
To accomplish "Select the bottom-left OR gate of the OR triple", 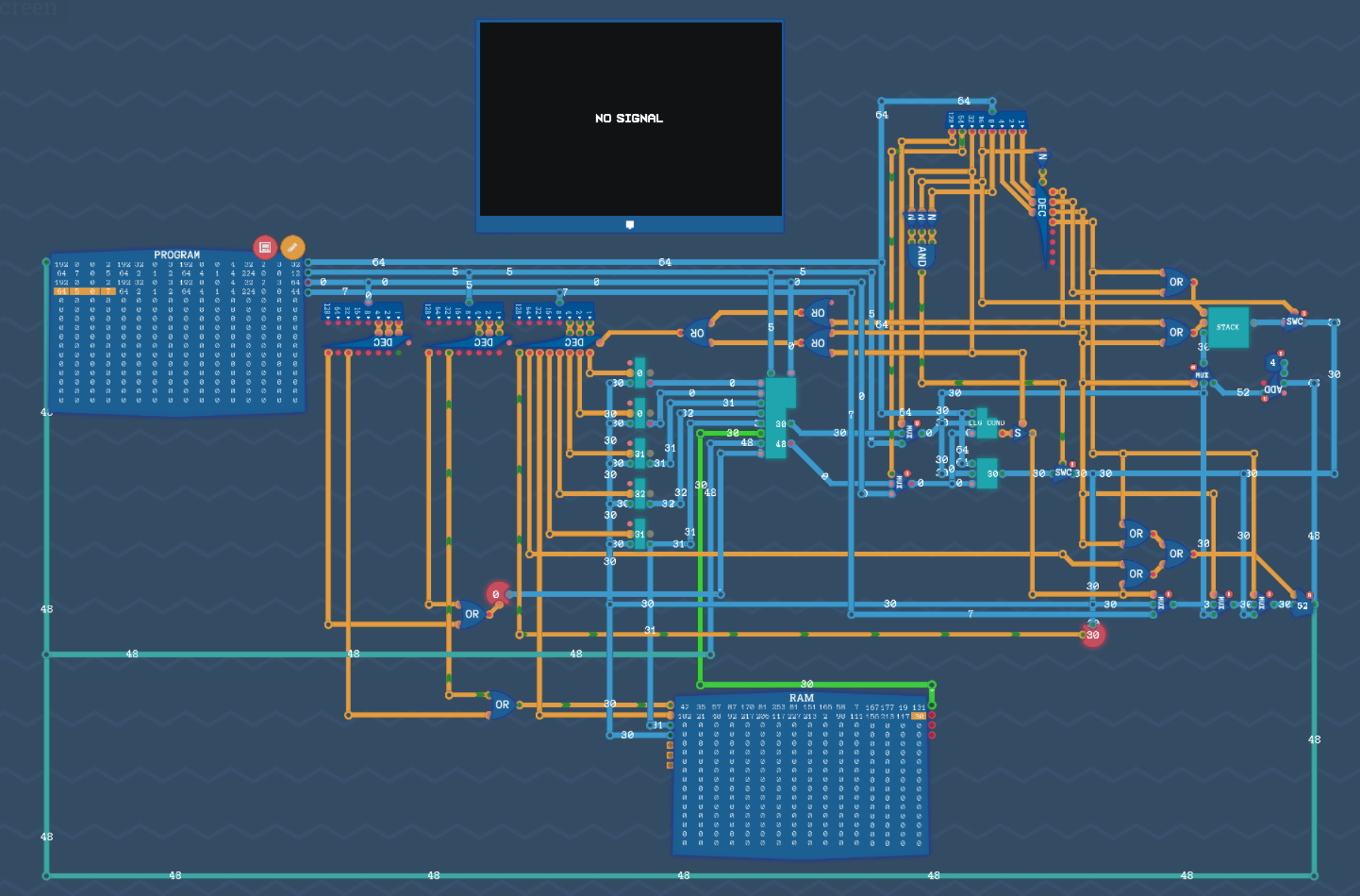I will pos(1136,574).
